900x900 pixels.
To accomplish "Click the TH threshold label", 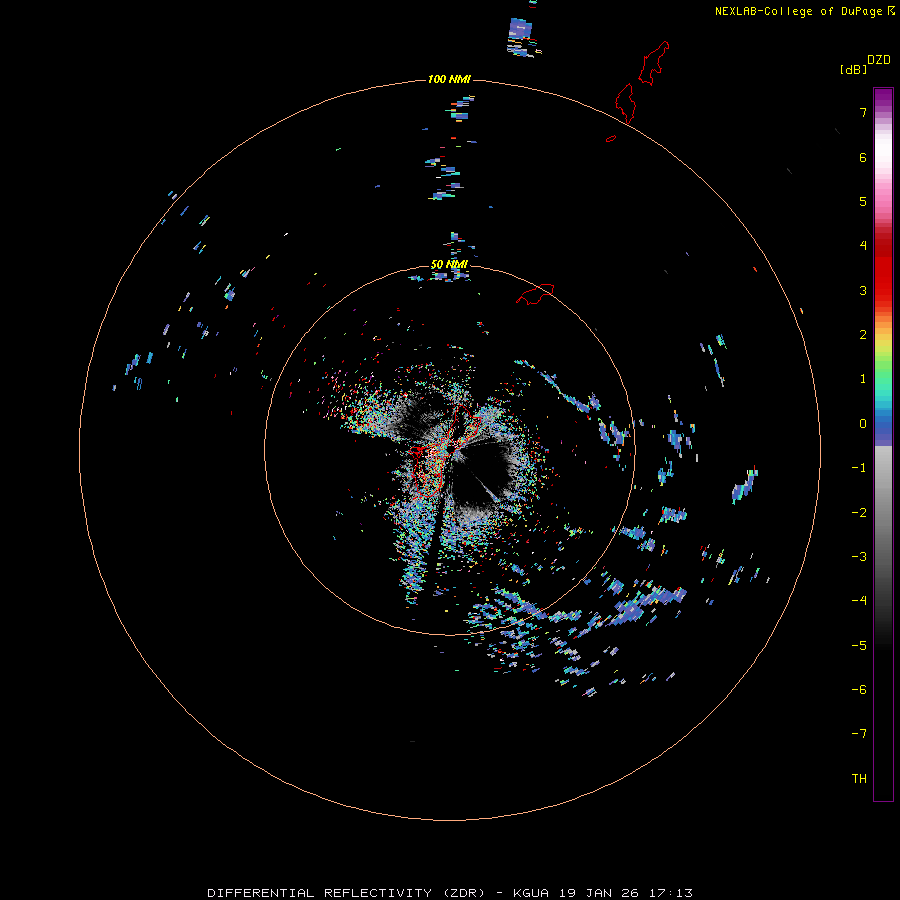I will [x=859, y=779].
